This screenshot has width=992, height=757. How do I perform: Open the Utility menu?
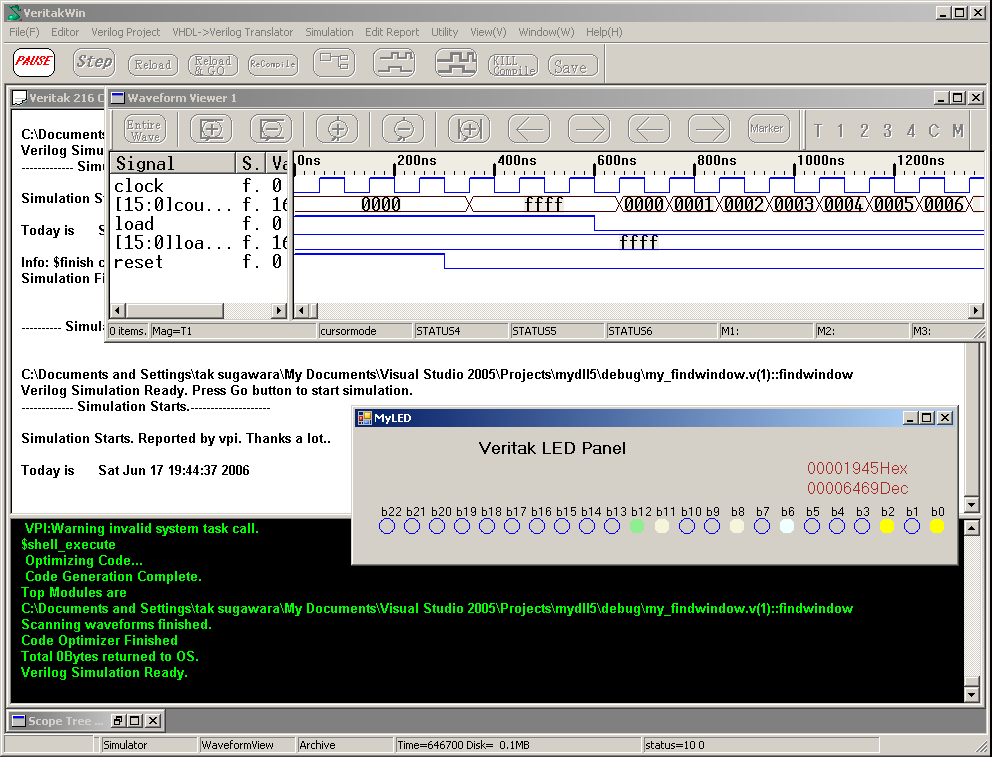pyautogui.click(x=444, y=32)
